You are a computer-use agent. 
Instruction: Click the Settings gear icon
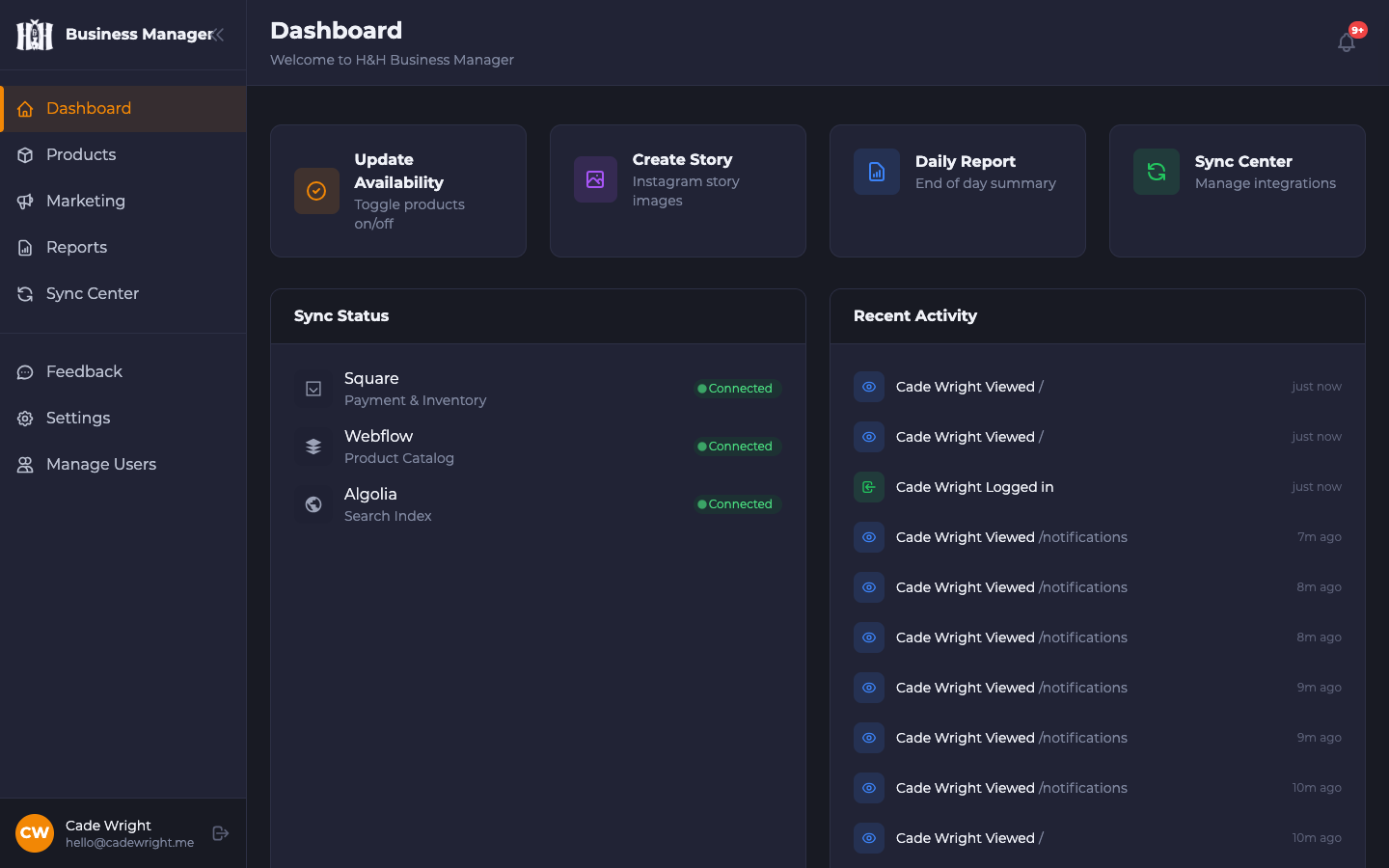coord(25,419)
